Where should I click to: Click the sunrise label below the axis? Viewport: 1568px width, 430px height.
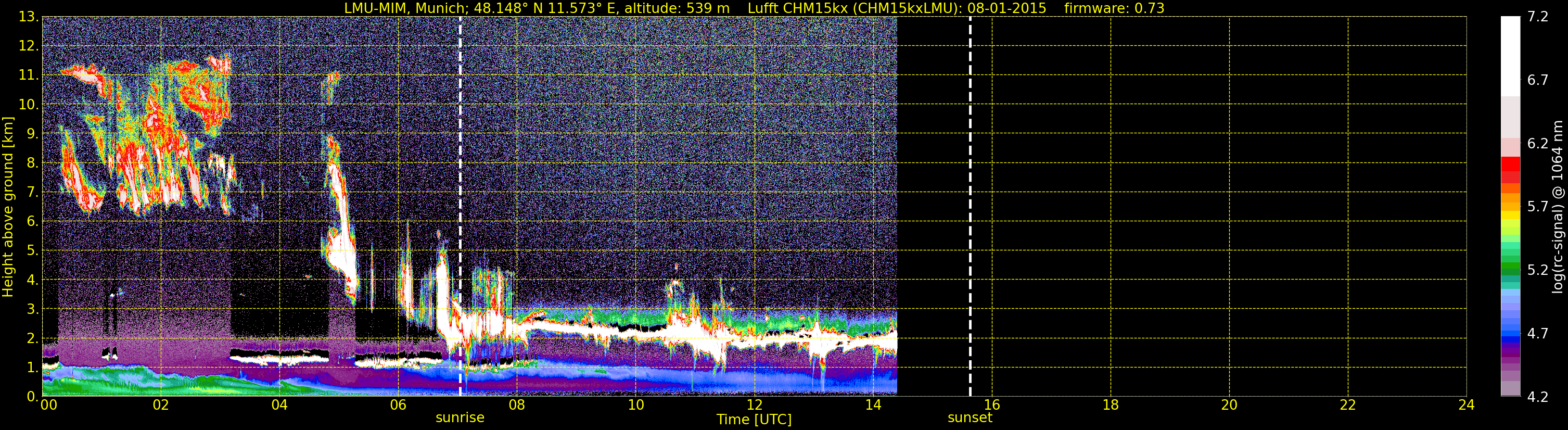coord(460,418)
